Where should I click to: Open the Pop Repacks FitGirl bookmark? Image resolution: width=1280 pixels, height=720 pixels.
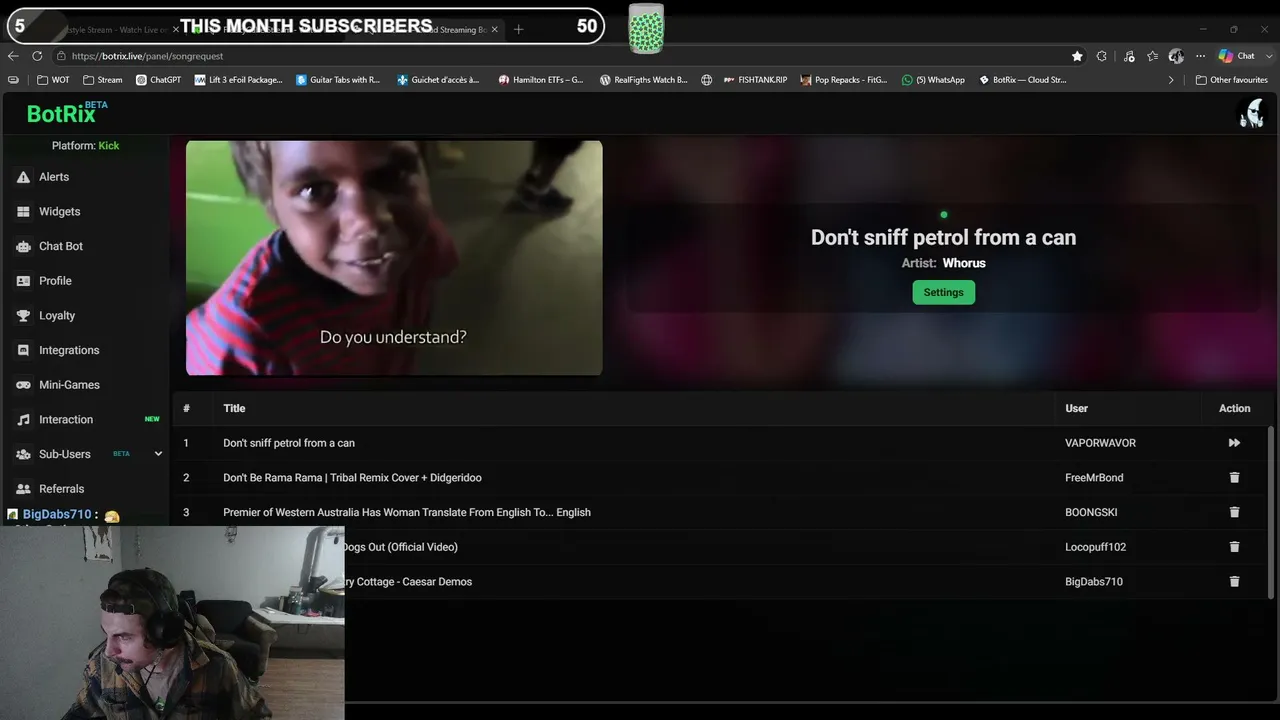point(843,80)
